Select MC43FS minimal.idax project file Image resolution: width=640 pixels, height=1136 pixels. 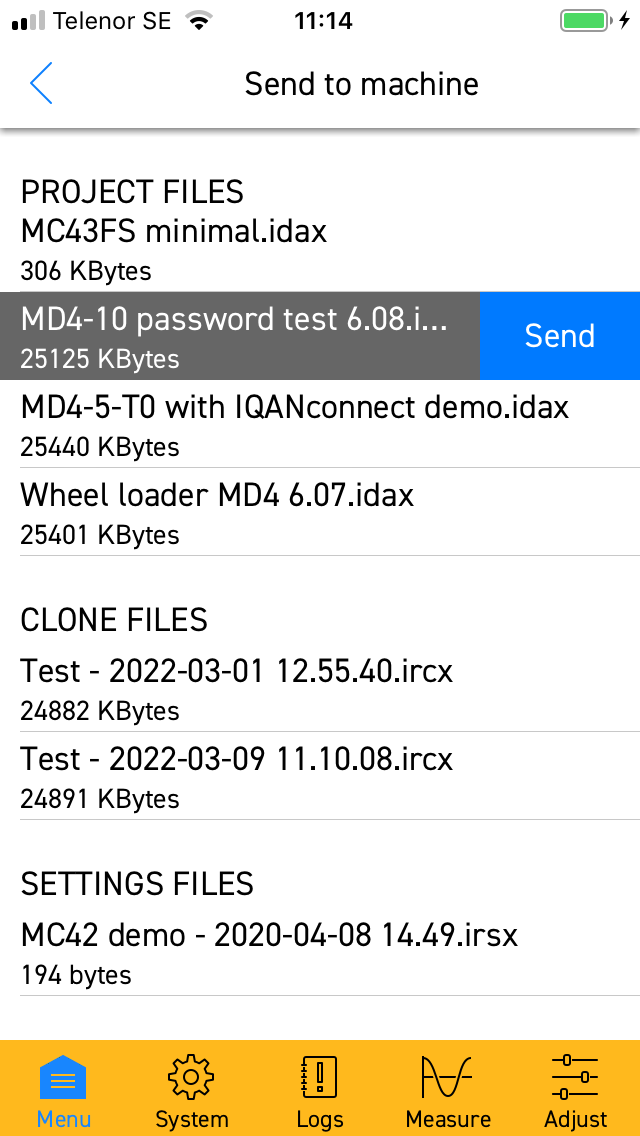tap(320, 249)
